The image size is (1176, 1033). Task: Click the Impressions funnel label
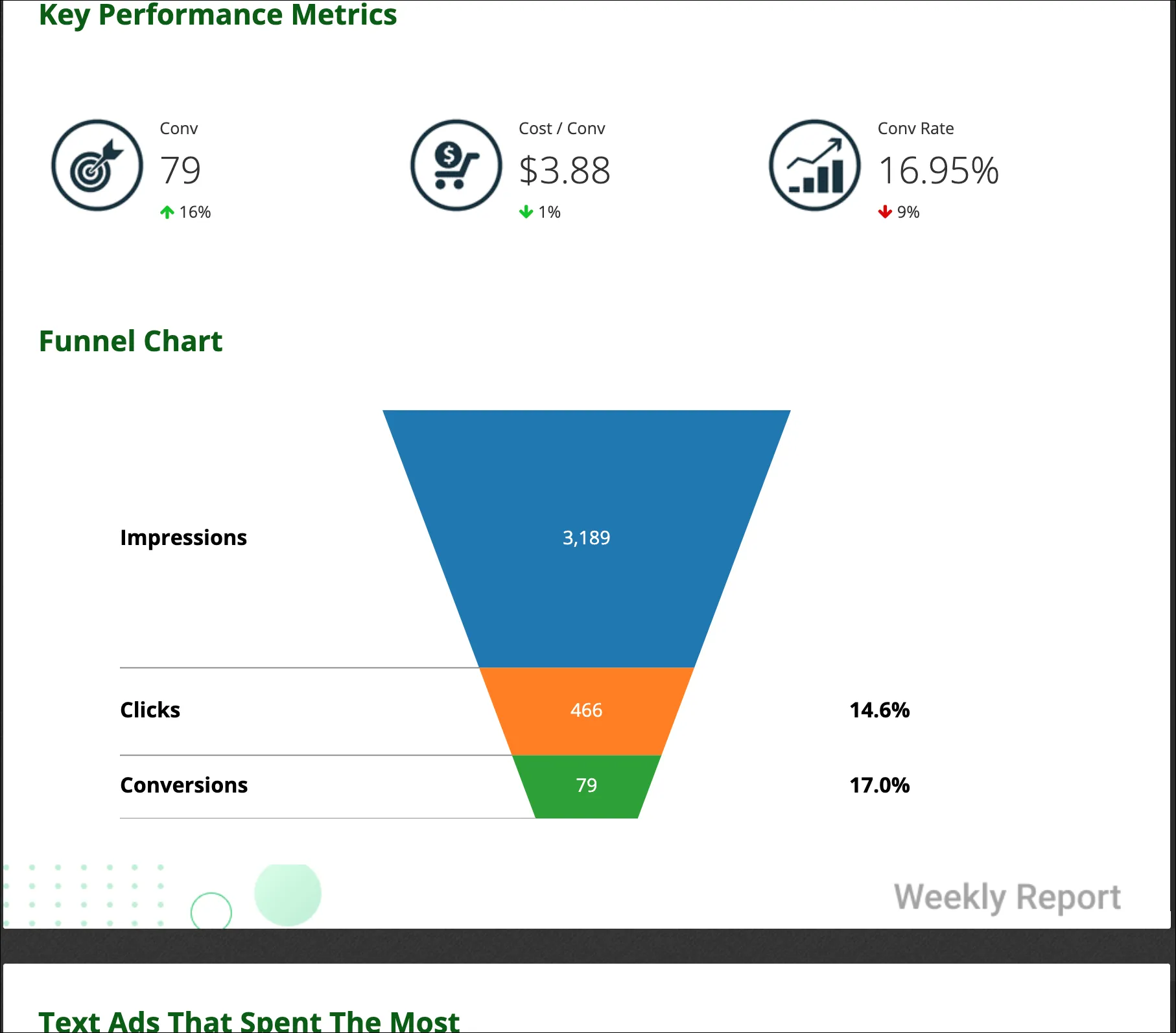pos(183,538)
